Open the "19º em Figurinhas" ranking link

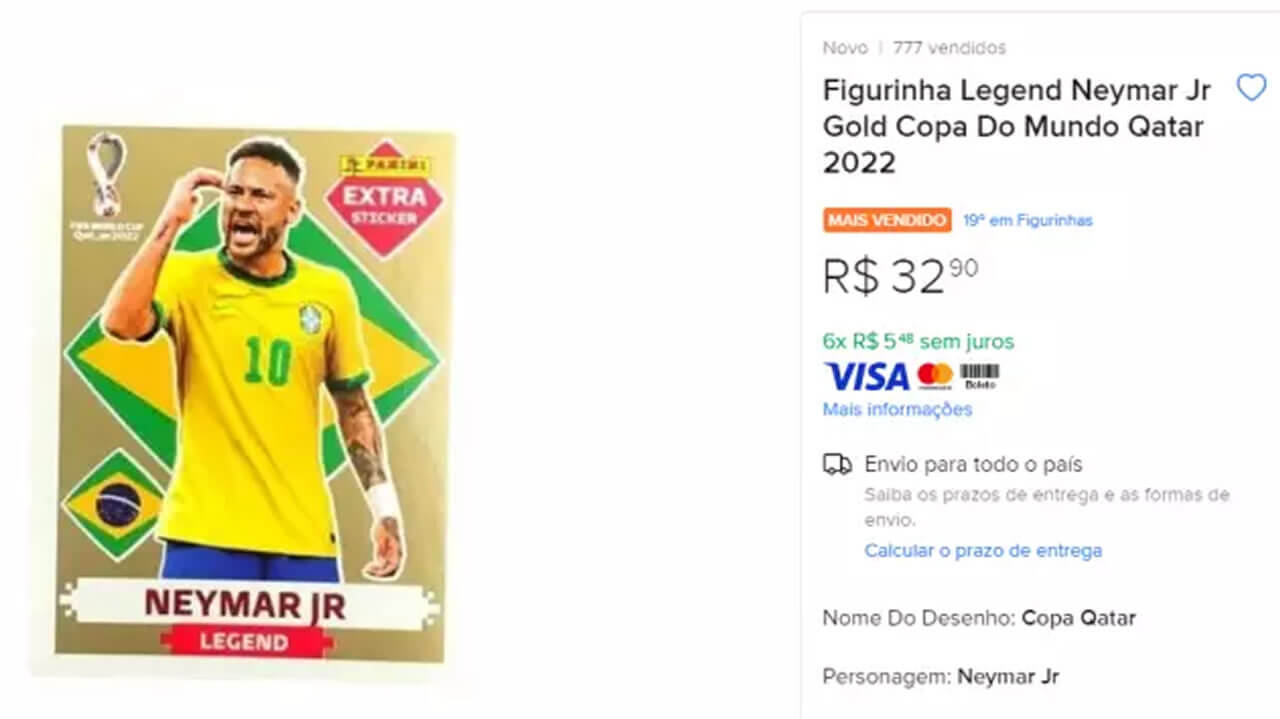[1028, 220]
